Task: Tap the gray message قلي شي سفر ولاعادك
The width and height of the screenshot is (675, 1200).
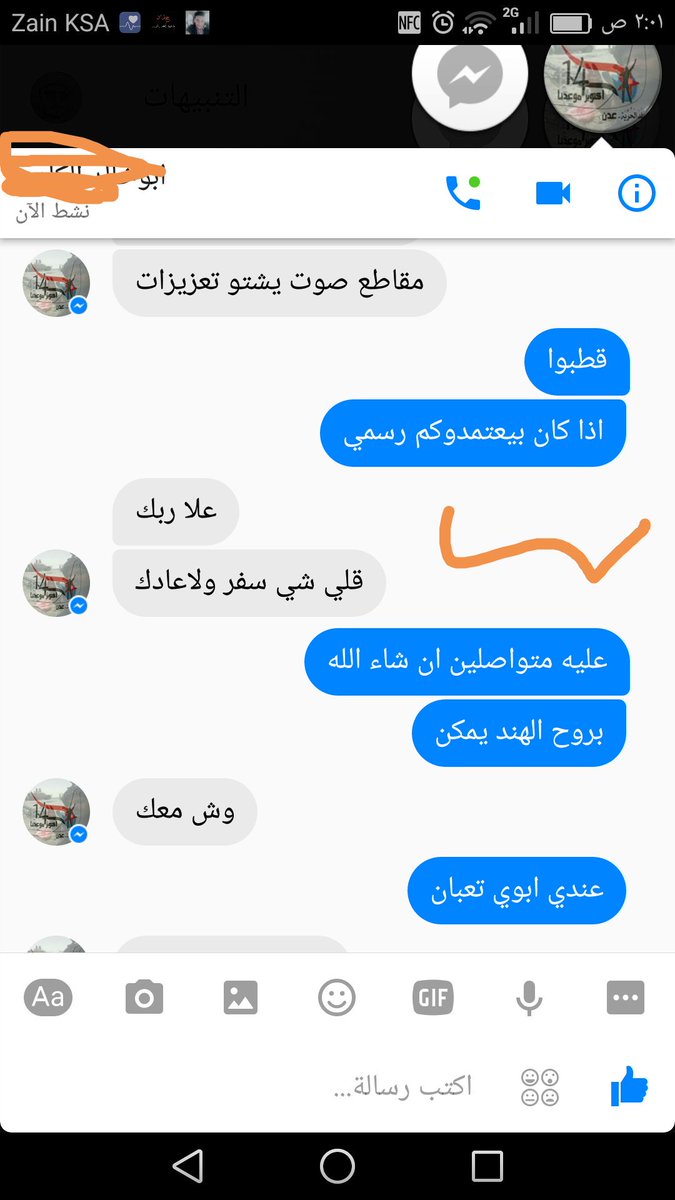Action: (x=248, y=582)
